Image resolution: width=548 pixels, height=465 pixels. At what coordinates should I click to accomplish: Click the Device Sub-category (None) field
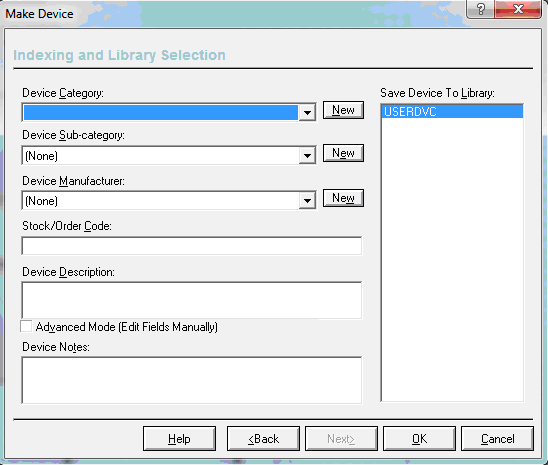pyautogui.click(x=161, y=155)
